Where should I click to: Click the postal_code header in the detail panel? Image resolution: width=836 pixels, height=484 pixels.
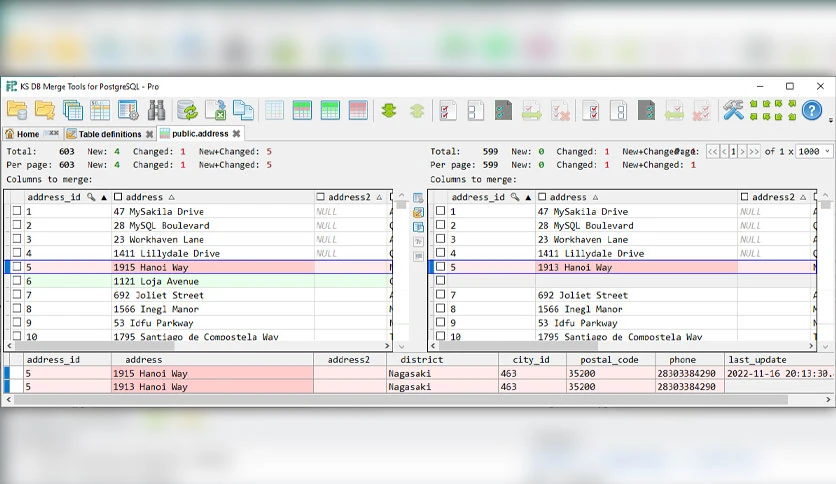click(609, 359)
